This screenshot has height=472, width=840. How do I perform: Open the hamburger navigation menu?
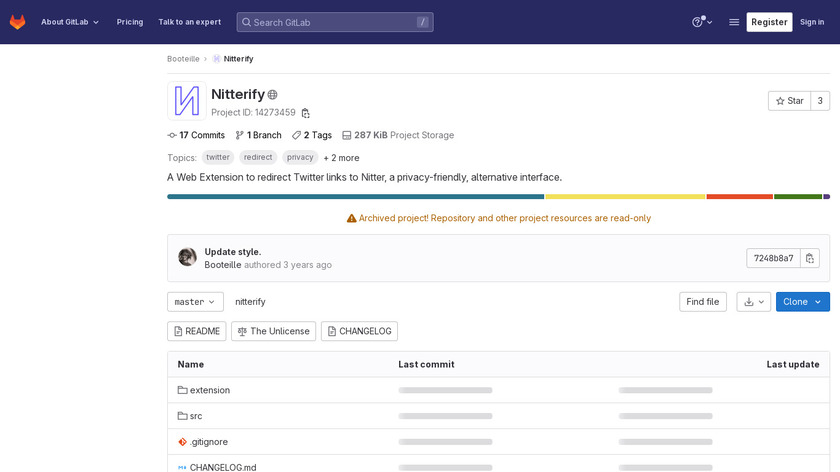point(734,22)
